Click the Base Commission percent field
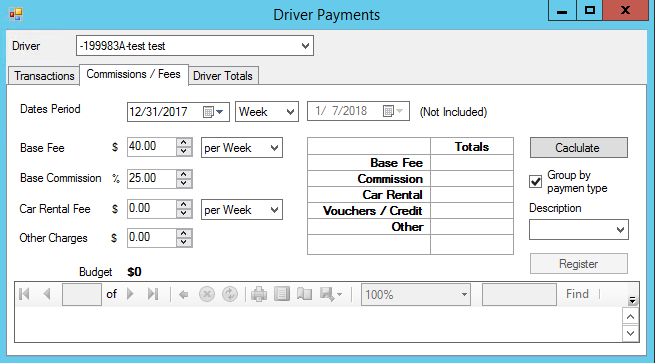Viewport: 655px width, 363px height. point(152,178)
